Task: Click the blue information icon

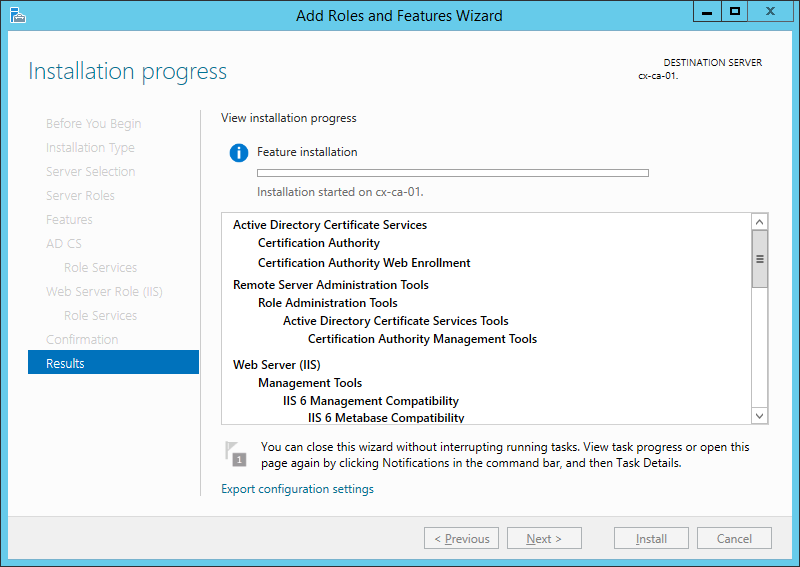Action: pos(238,153)
